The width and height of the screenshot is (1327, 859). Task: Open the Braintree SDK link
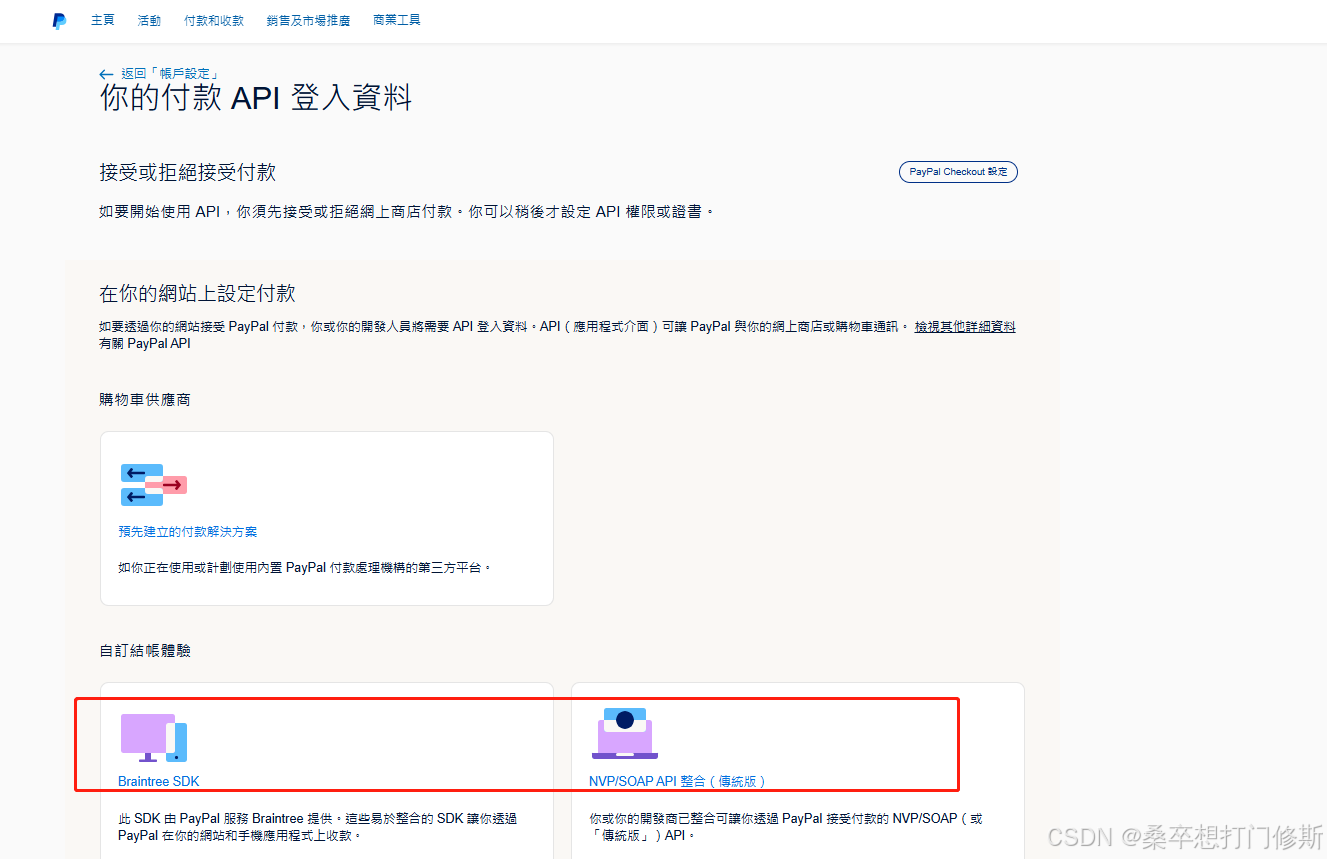[159, 781]
